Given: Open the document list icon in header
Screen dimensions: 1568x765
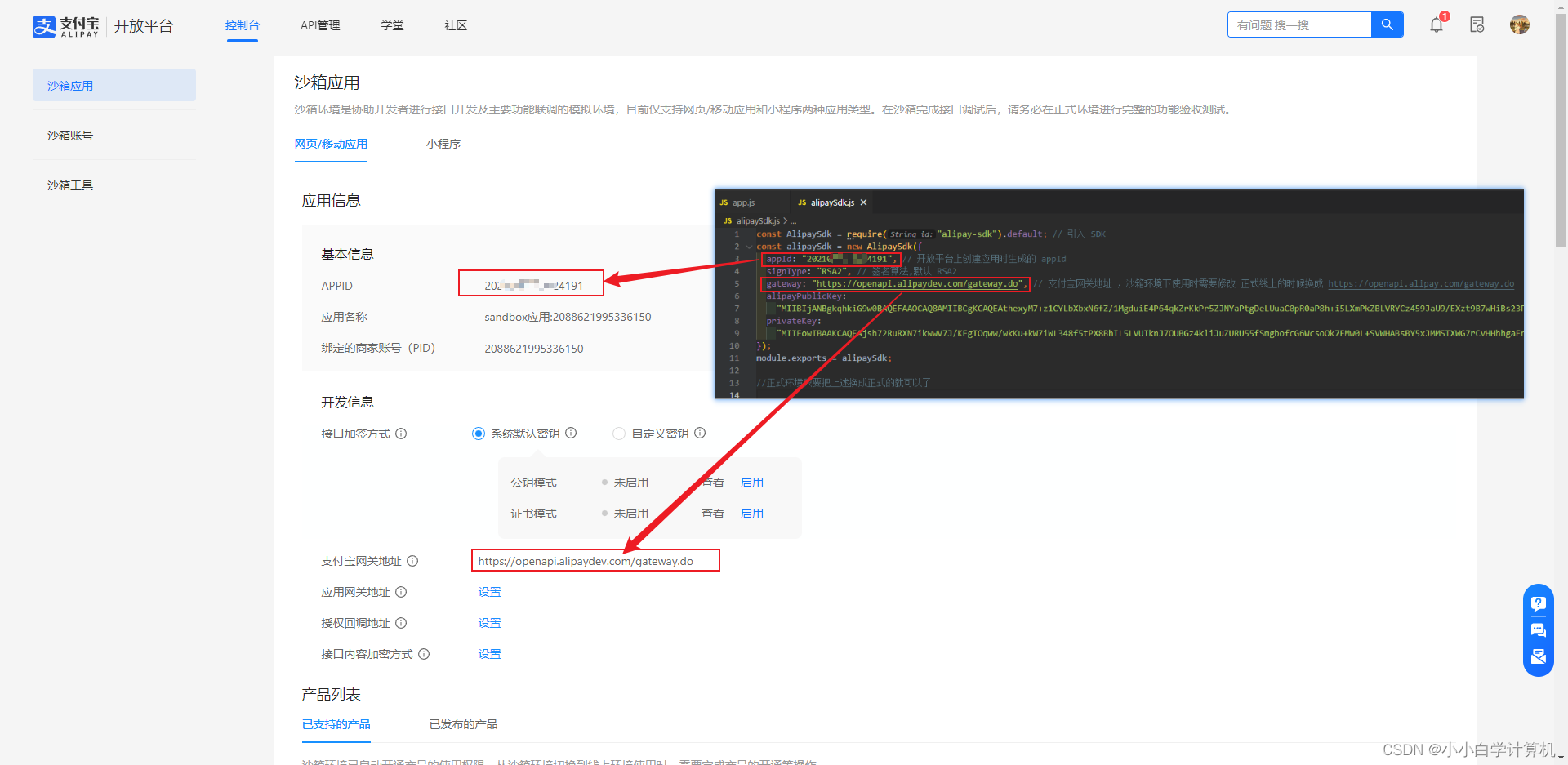Looking at the screenshot, I should click(1477, 25).
